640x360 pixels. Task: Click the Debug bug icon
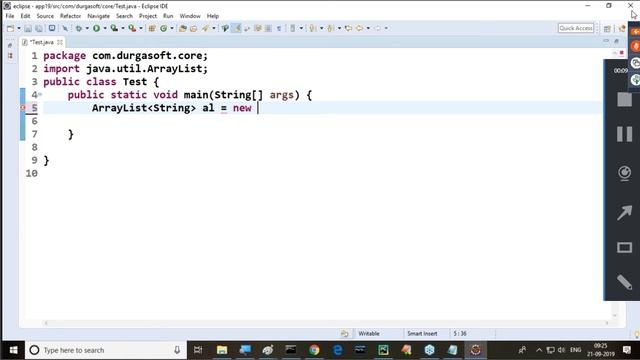click(x=79, y=28)
